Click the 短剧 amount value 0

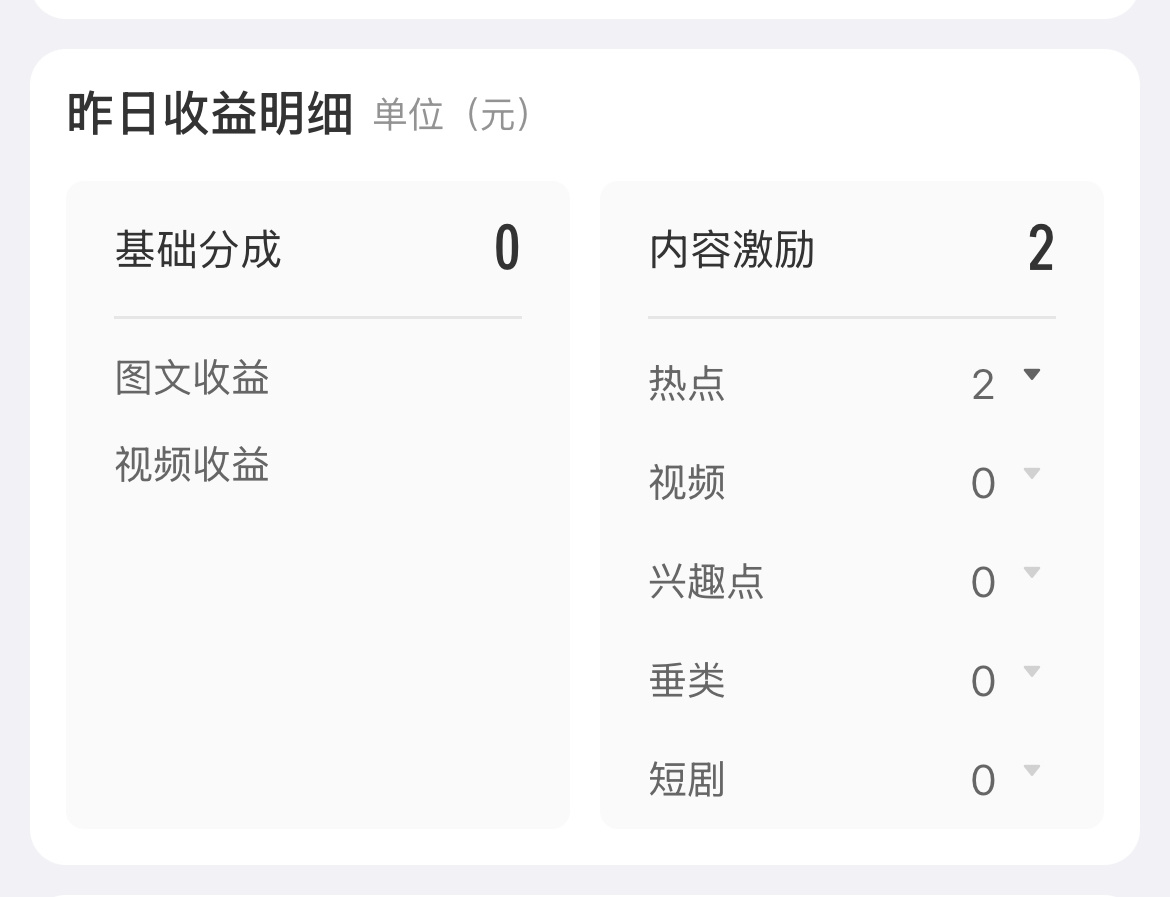(983, 781)
